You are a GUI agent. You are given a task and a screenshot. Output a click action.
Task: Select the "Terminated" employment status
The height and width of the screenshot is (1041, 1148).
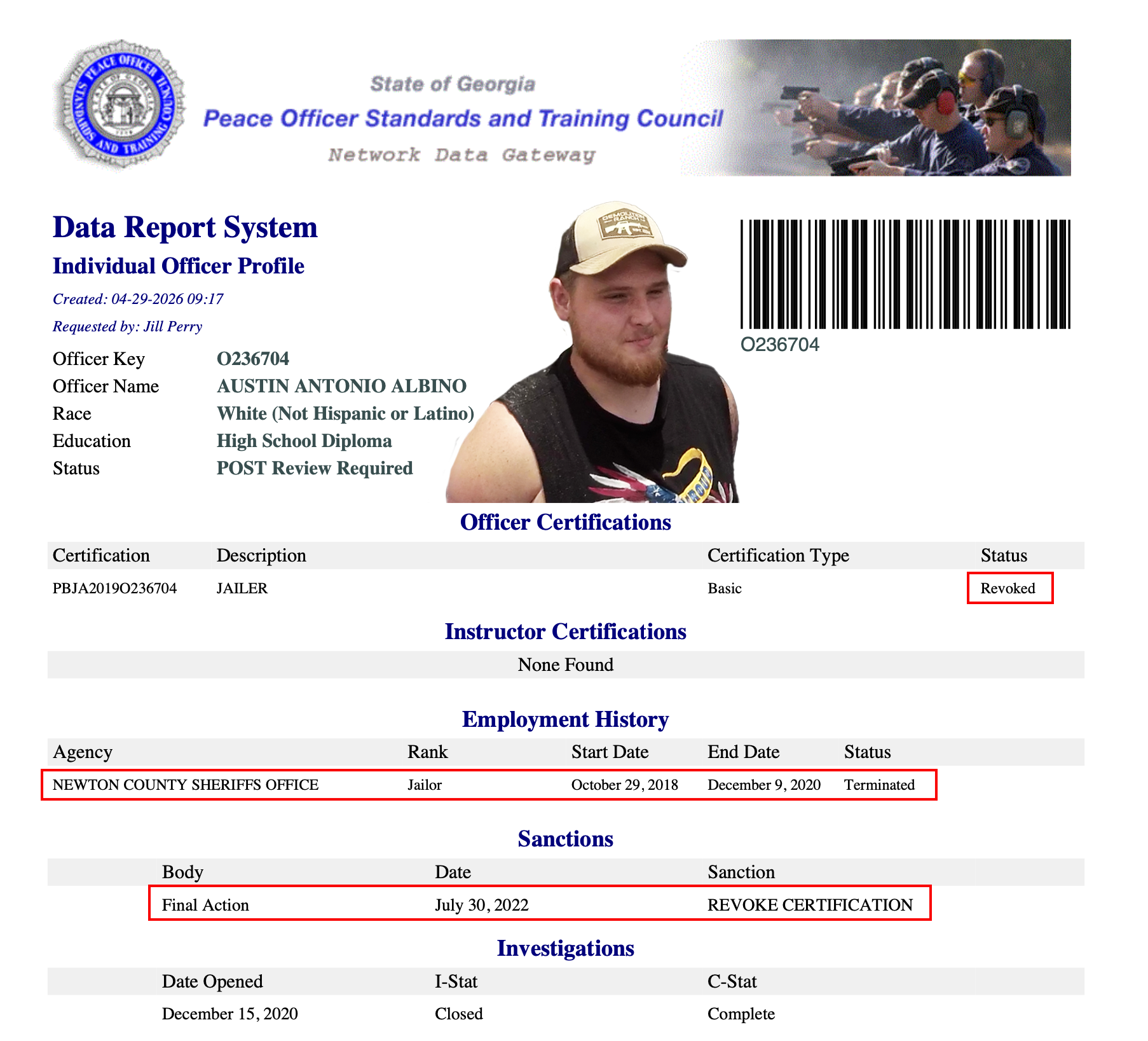click(880, 785)
